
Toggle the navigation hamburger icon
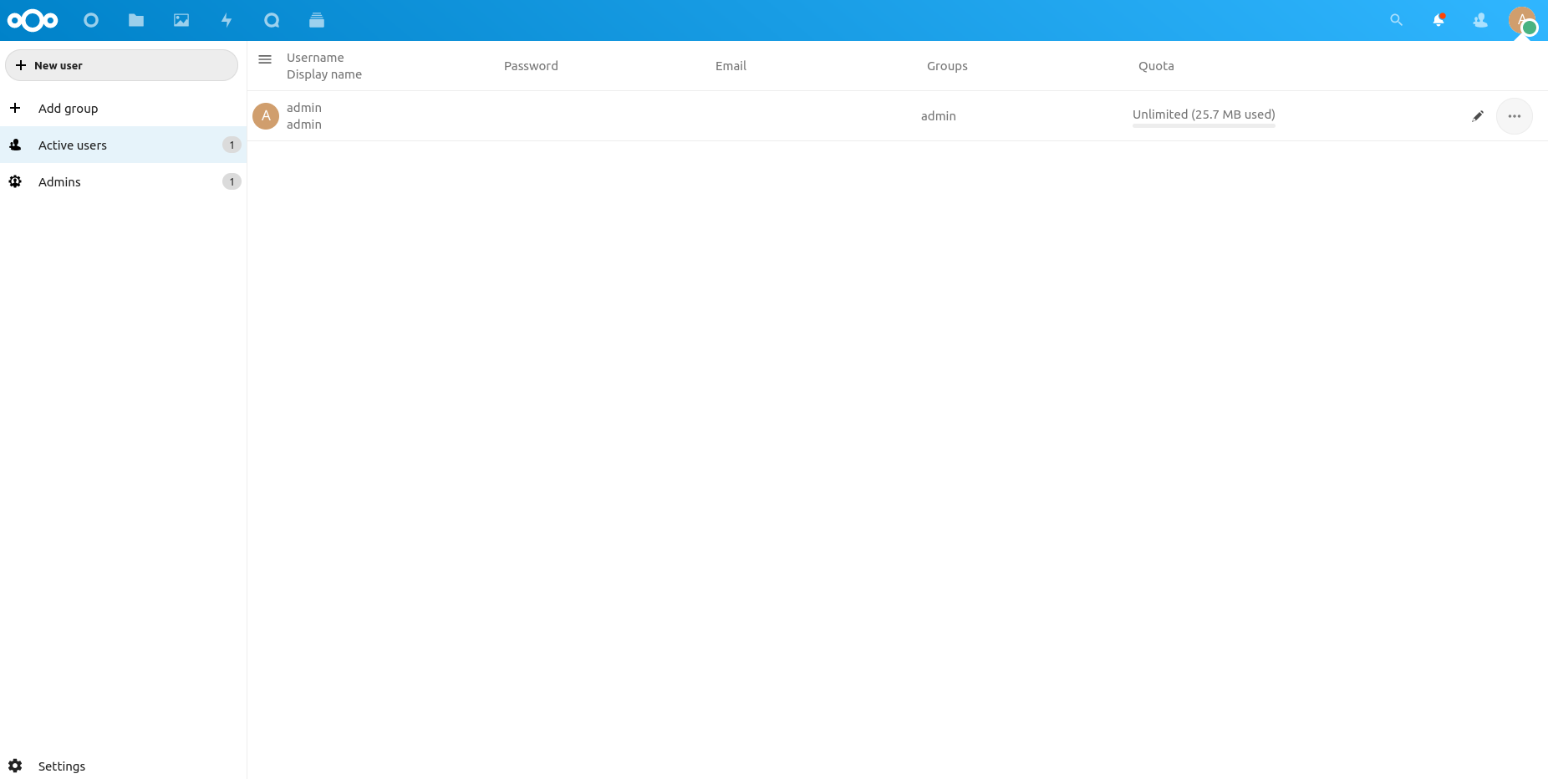265,59
